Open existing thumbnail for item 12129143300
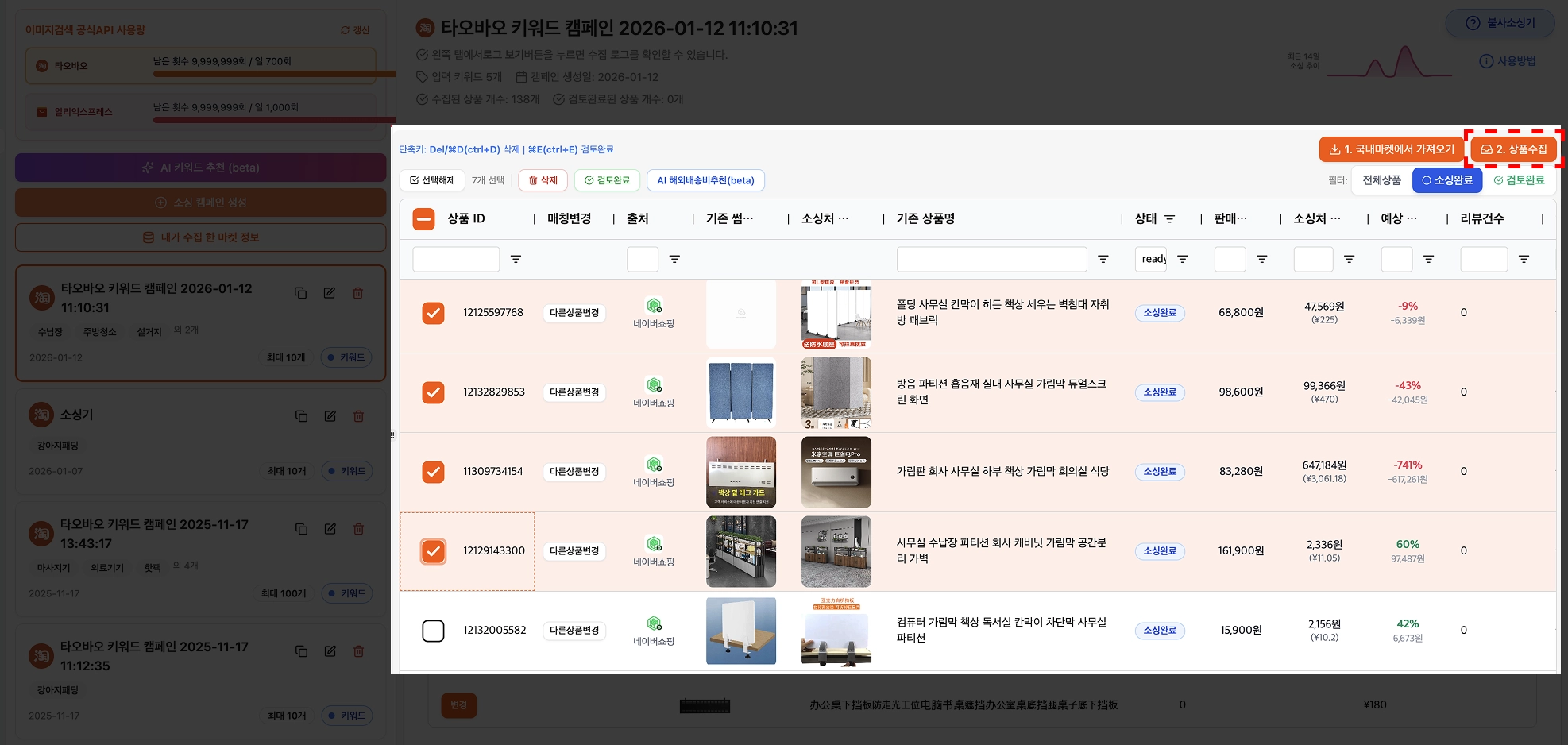The image size is (1568, 745). [x=741, y=551]
